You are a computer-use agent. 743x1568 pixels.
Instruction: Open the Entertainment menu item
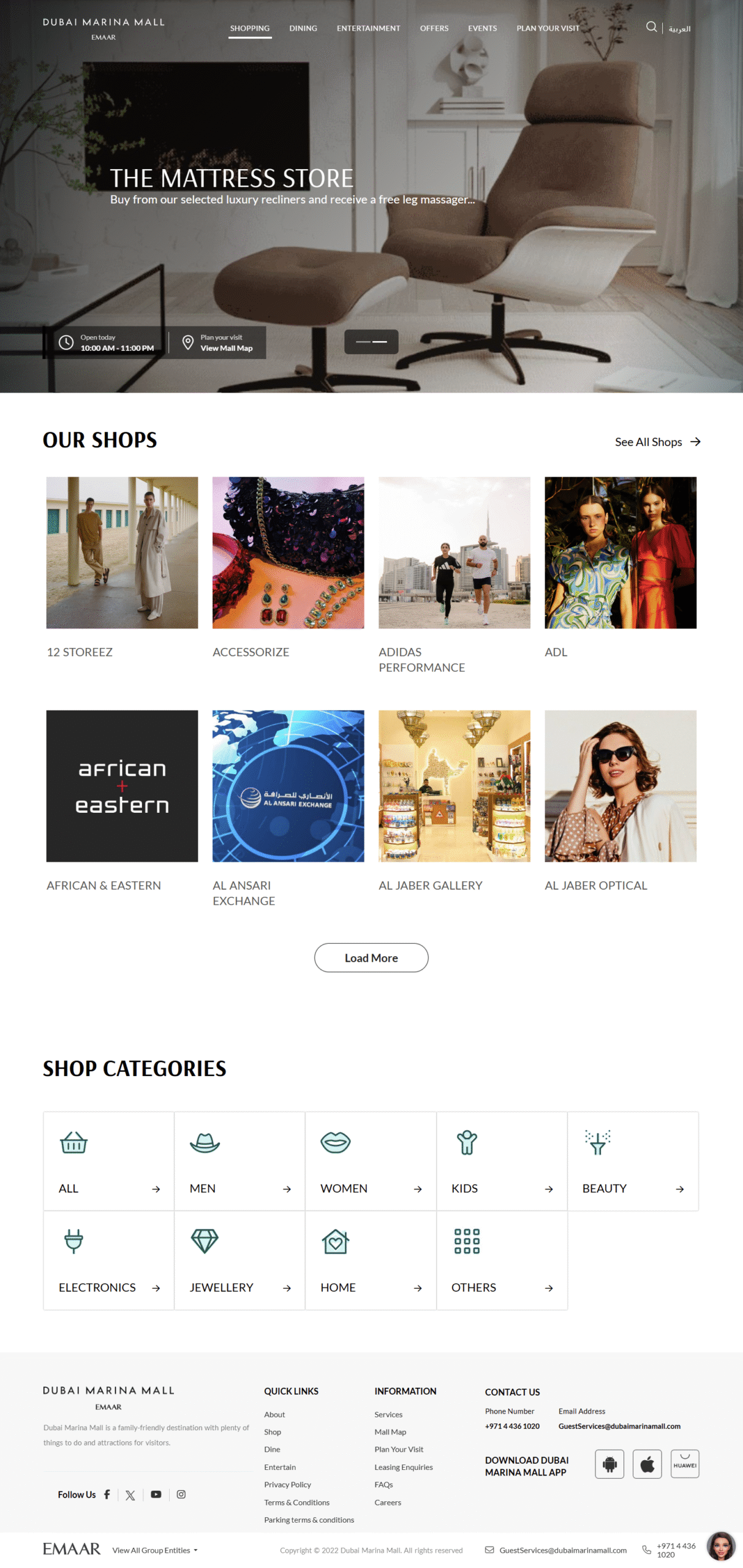pos(368,28)
